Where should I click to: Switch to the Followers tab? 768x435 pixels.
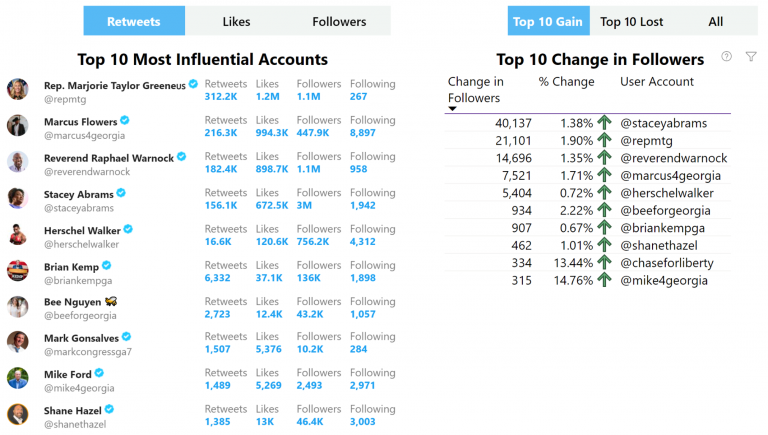pos(339,21)
